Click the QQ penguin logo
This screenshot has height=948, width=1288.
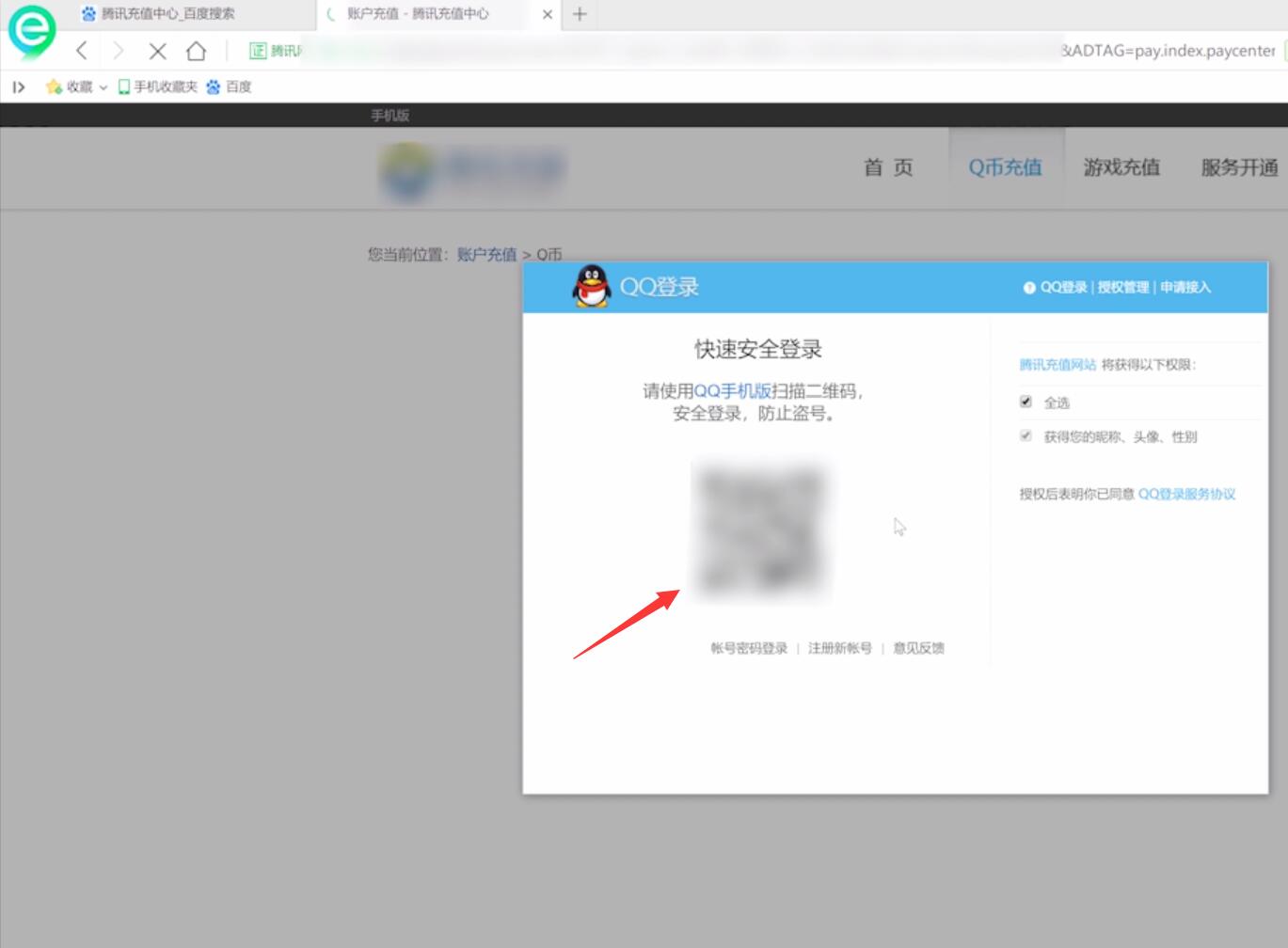592,287
